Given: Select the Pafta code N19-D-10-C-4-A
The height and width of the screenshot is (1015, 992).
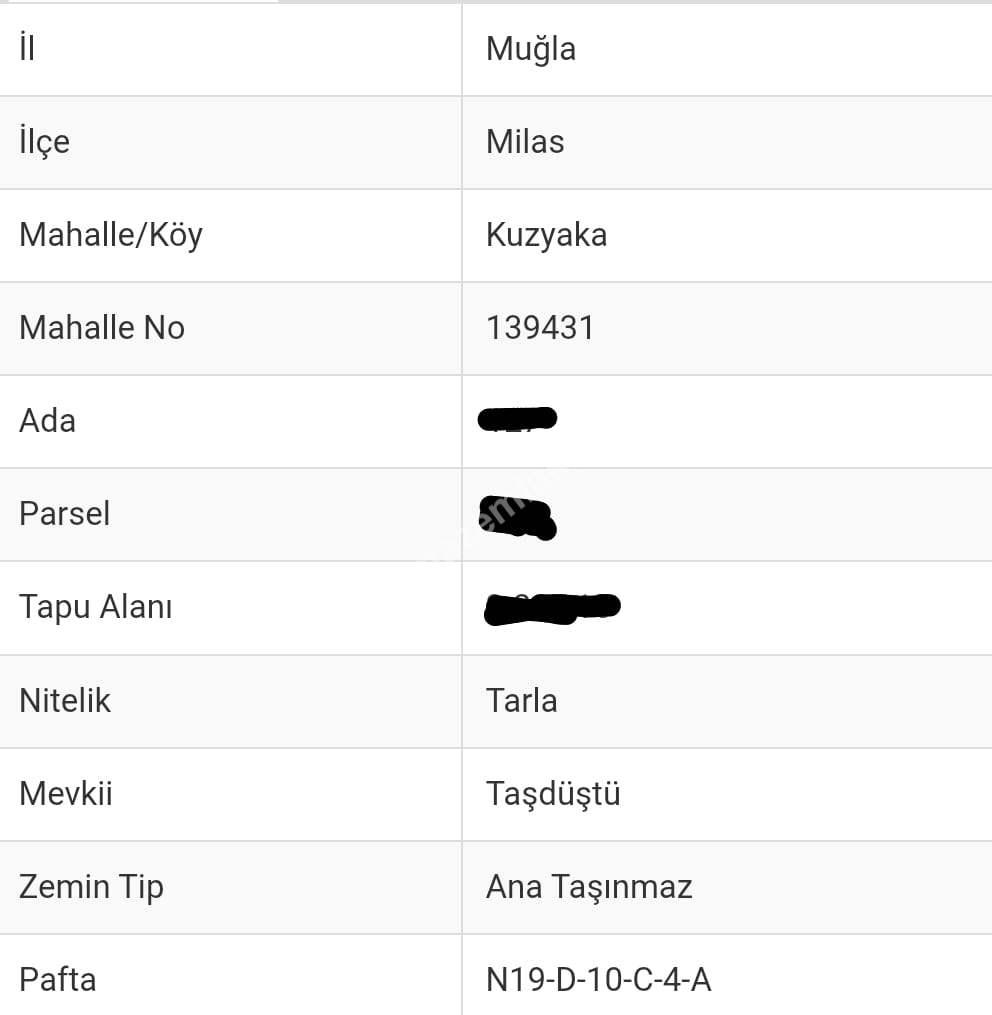Looking at the screenshot, I should tap(598, 980).
